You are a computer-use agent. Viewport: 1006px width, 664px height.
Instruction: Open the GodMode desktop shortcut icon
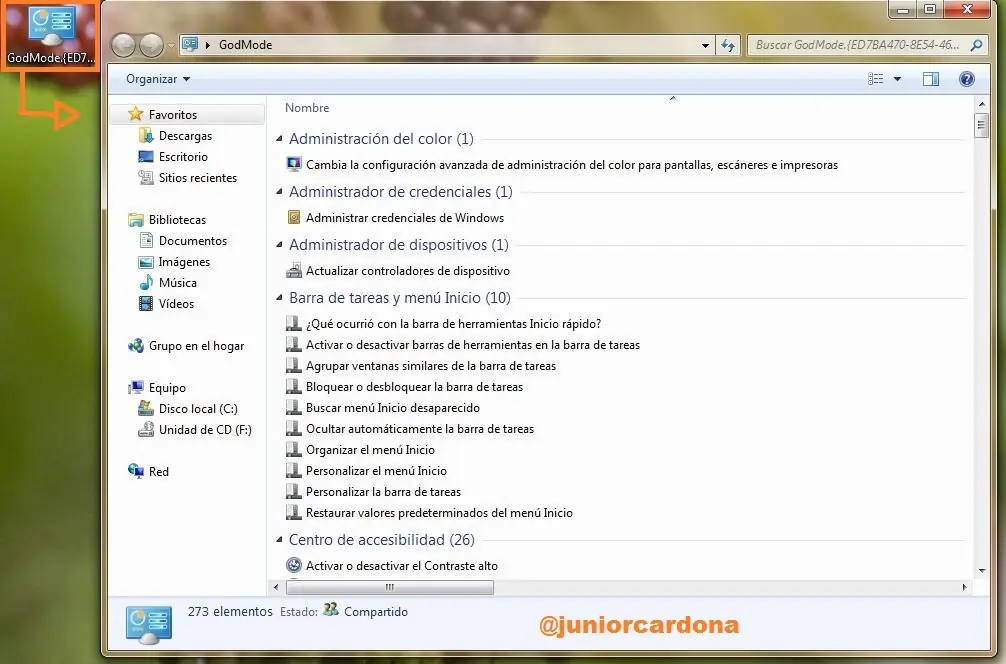(x=51, y=34)
